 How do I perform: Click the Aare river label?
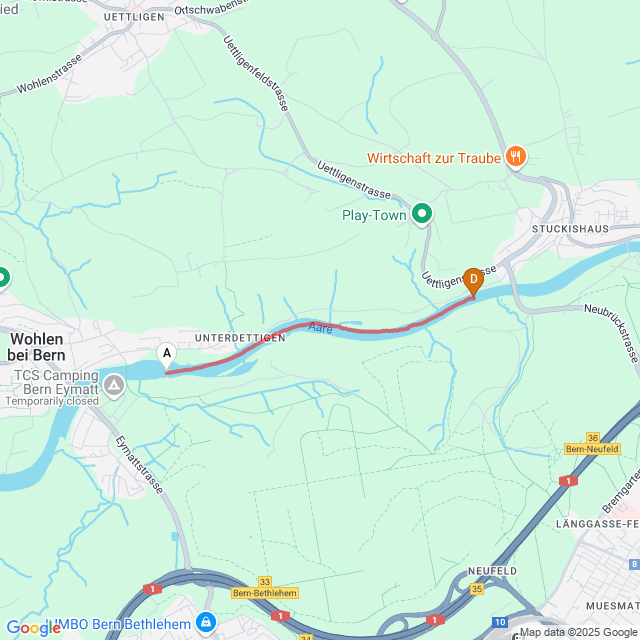click(320, 328)
